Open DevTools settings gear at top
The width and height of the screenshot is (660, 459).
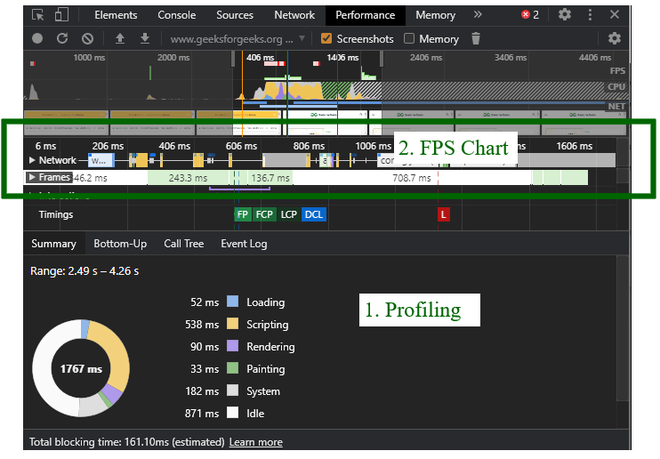564,15
